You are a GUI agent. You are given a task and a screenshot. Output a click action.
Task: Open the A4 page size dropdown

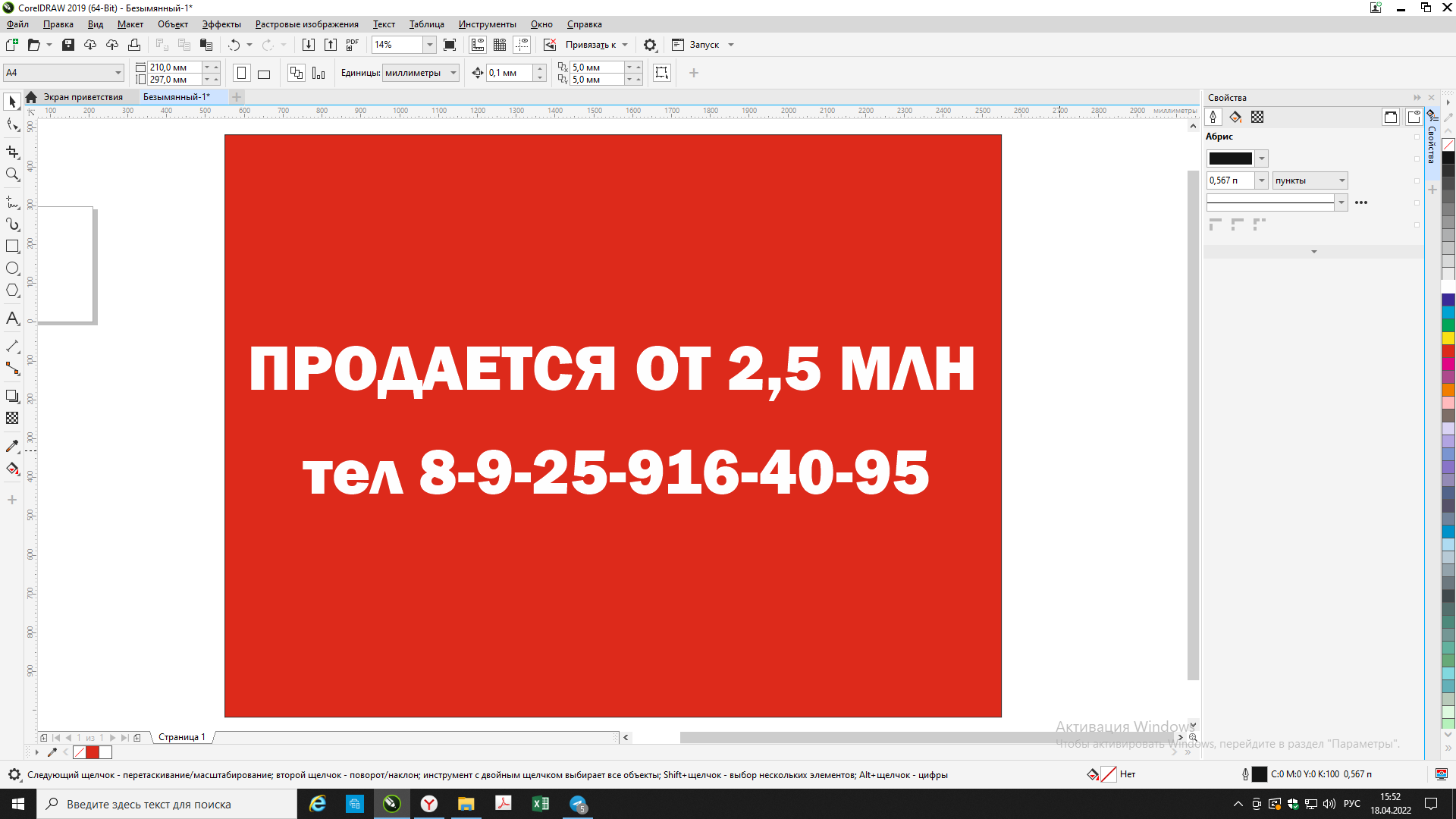coord(118,74)
